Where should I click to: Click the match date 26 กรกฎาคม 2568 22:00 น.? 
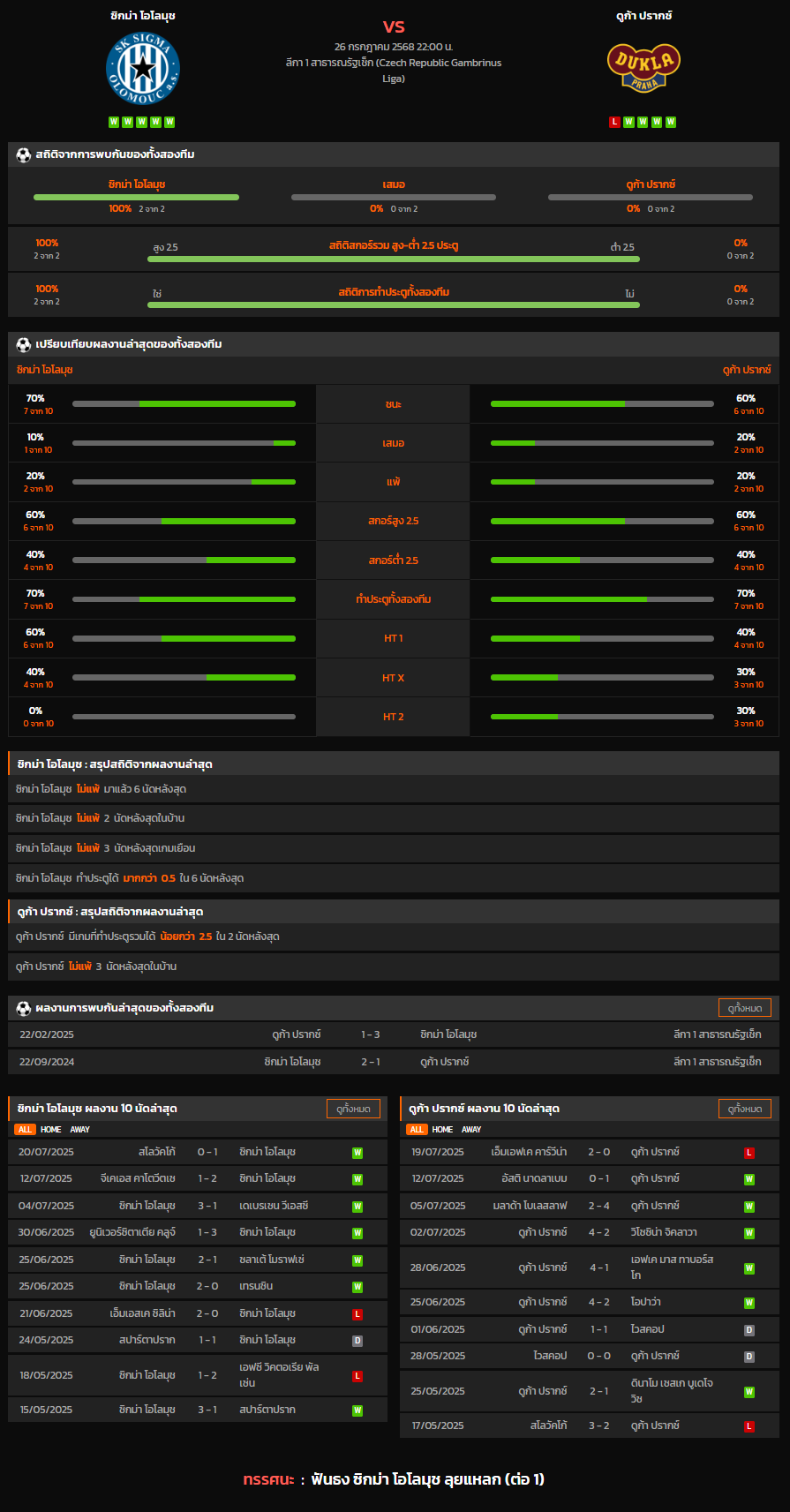click(x=394, y=46)
